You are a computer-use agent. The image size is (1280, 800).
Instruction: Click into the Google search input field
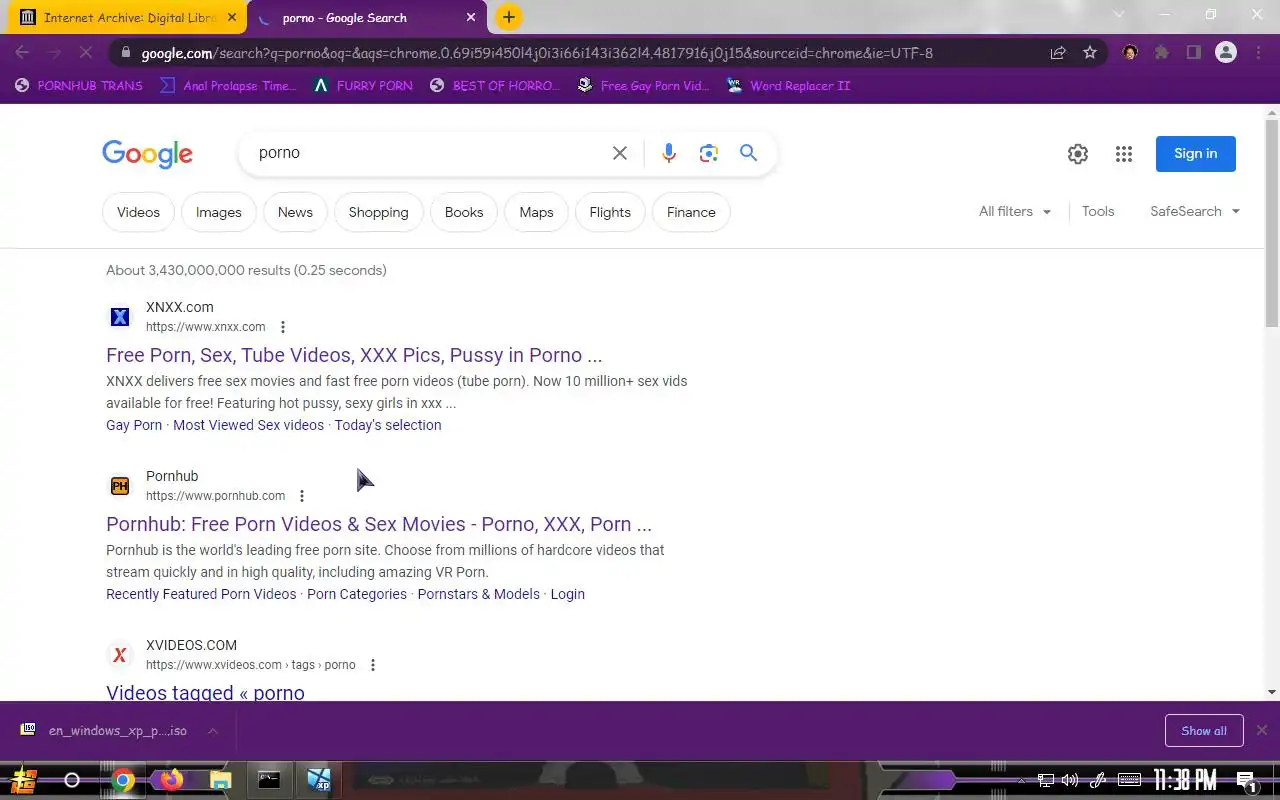click(430, 153)
